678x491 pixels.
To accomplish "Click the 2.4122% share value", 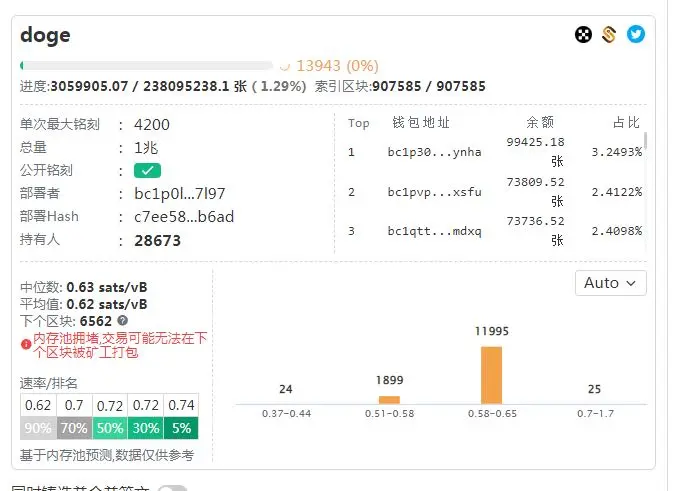I will (617, 192).
